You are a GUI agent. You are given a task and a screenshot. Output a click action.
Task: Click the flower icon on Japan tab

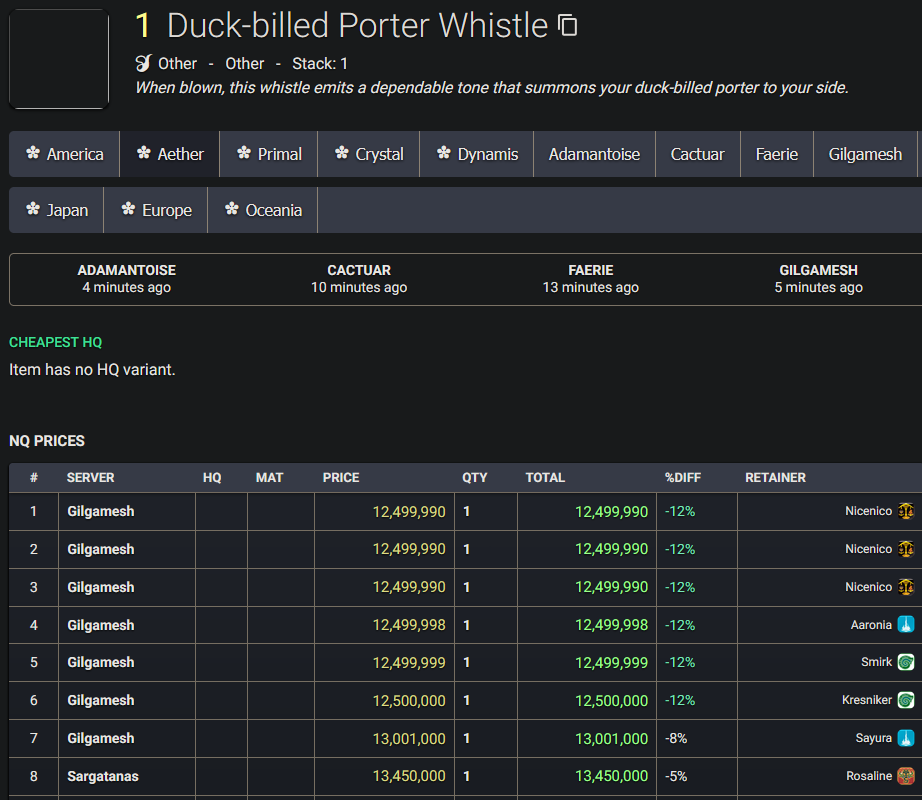pos(33,209)
